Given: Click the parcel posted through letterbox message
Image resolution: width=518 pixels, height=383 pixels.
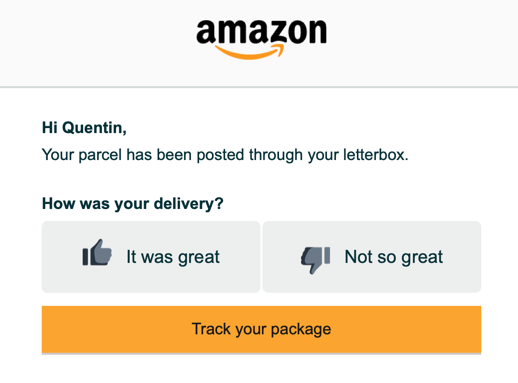Looking at the screenshot, I should point(225,155).
